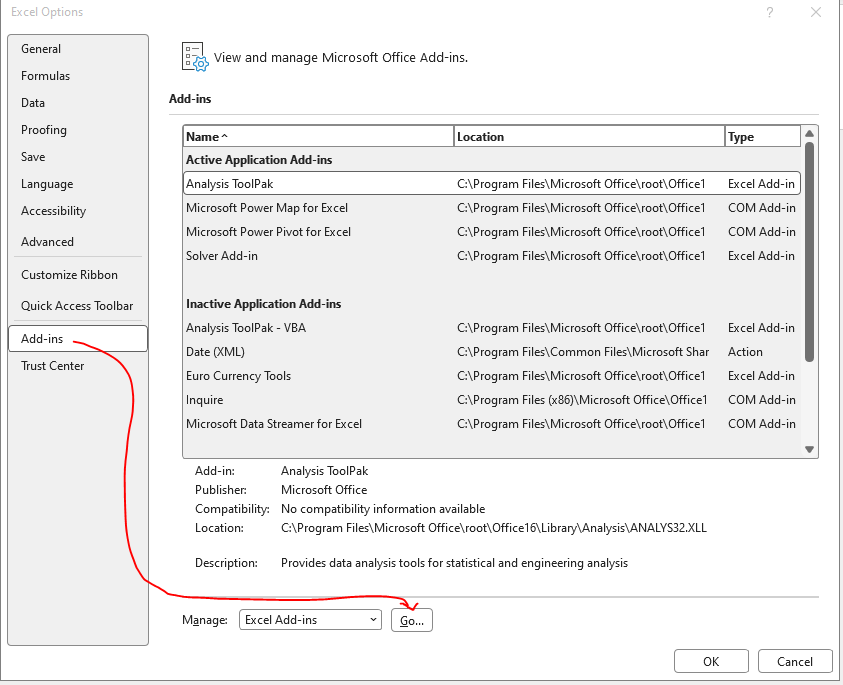This screenshot has height=685, width=843.
Task: Click Cancel to dismiss options
Action: (795, 661)
